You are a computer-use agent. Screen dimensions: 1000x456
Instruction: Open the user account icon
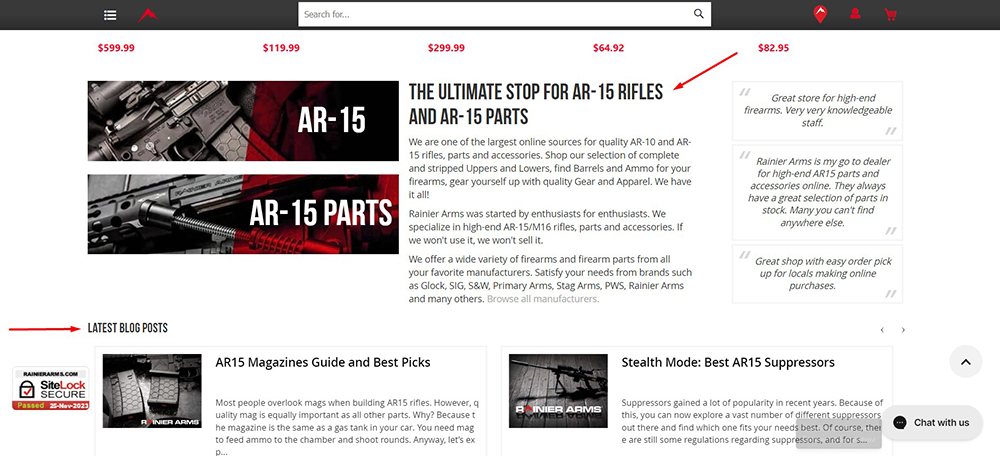pyautogui.click(x=855, y=15)
